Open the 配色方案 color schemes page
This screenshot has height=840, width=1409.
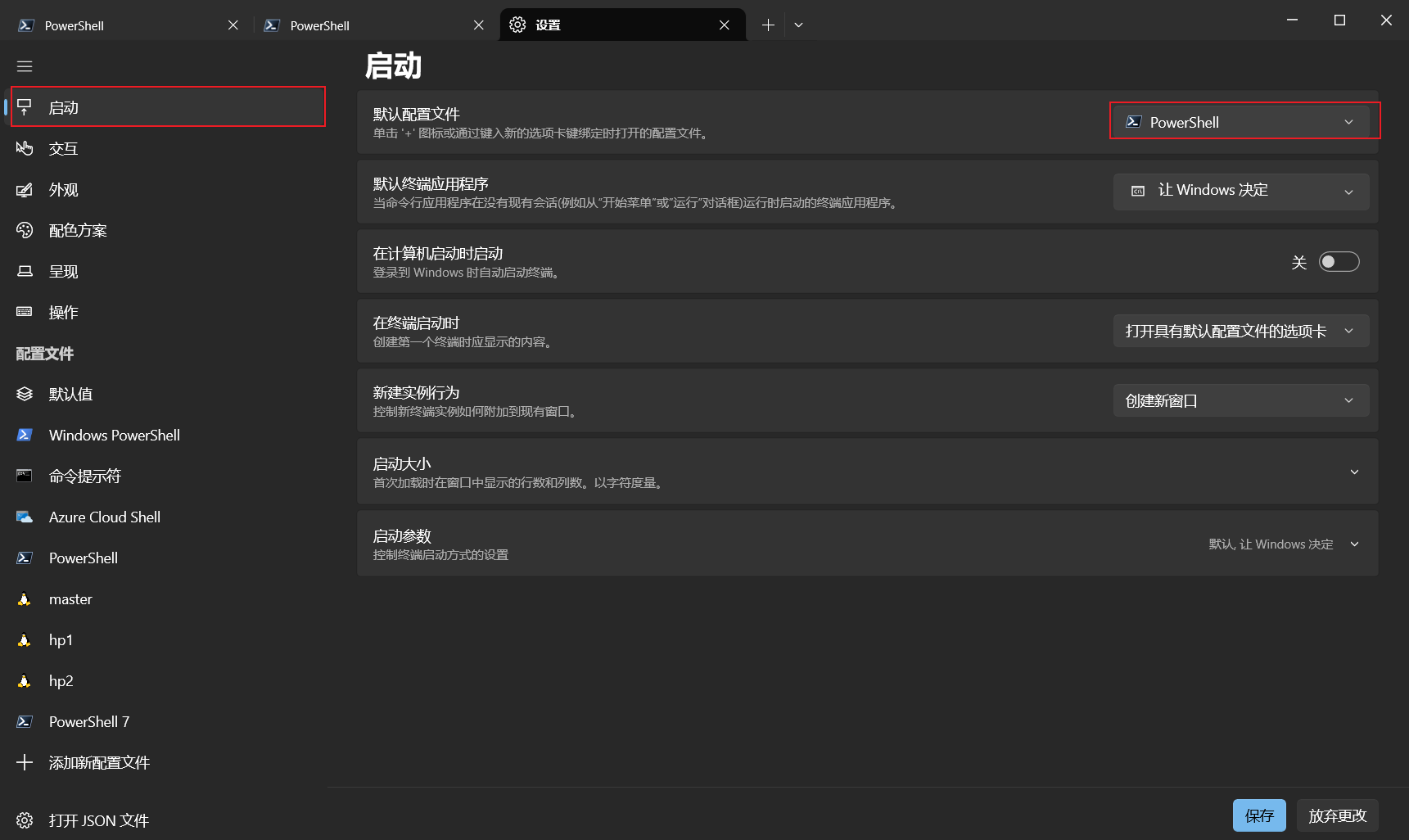(x=78, y=231)
